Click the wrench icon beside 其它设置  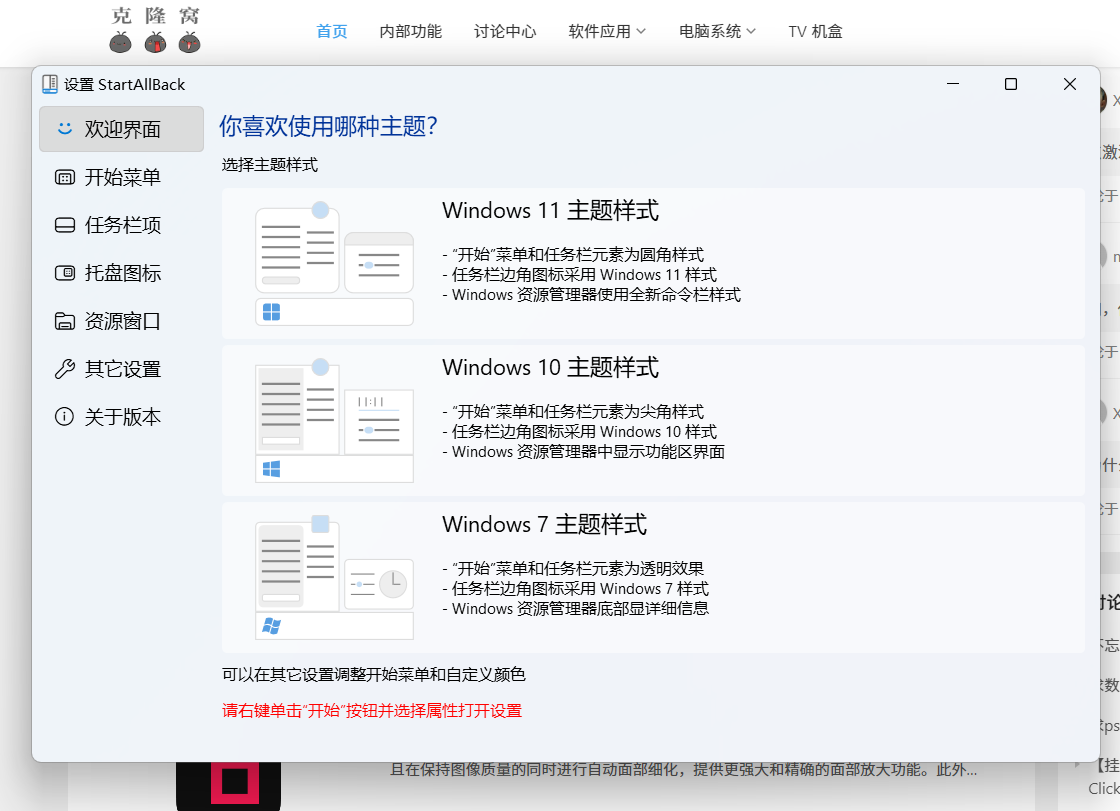pyautogui.click(x=64, y=369)
